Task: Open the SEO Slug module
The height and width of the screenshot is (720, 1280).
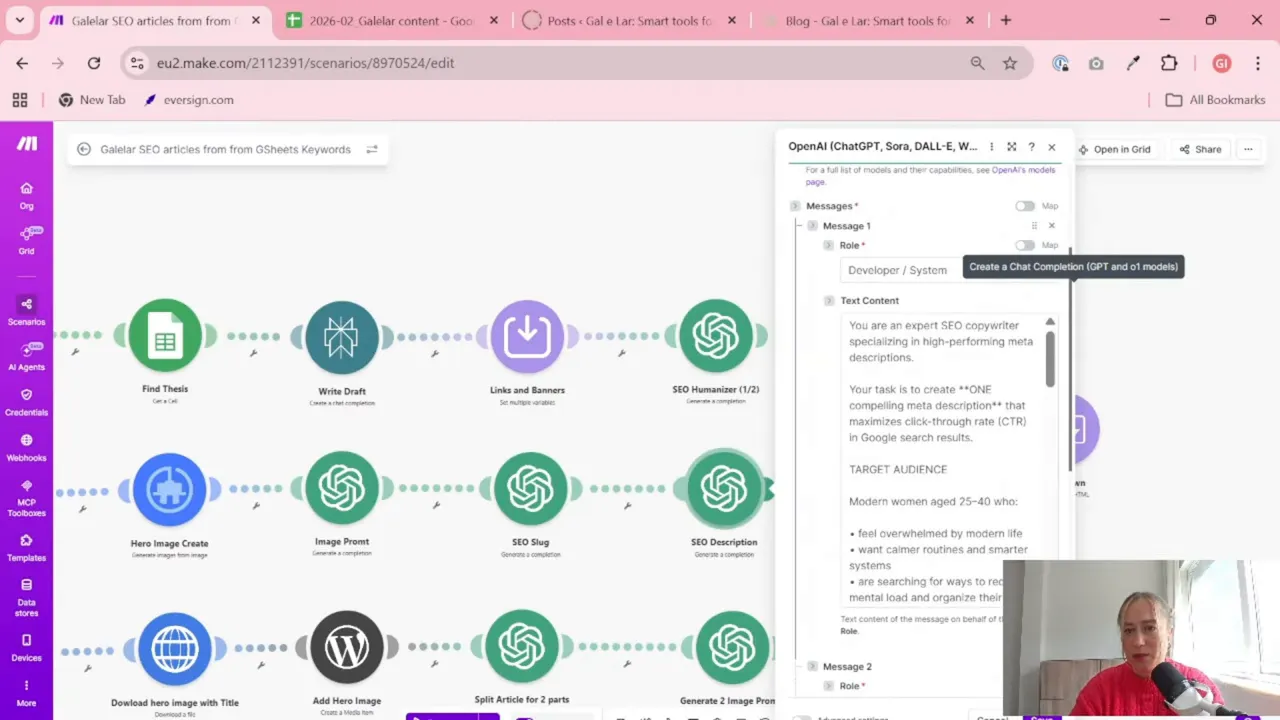Action: pos(530,489)
